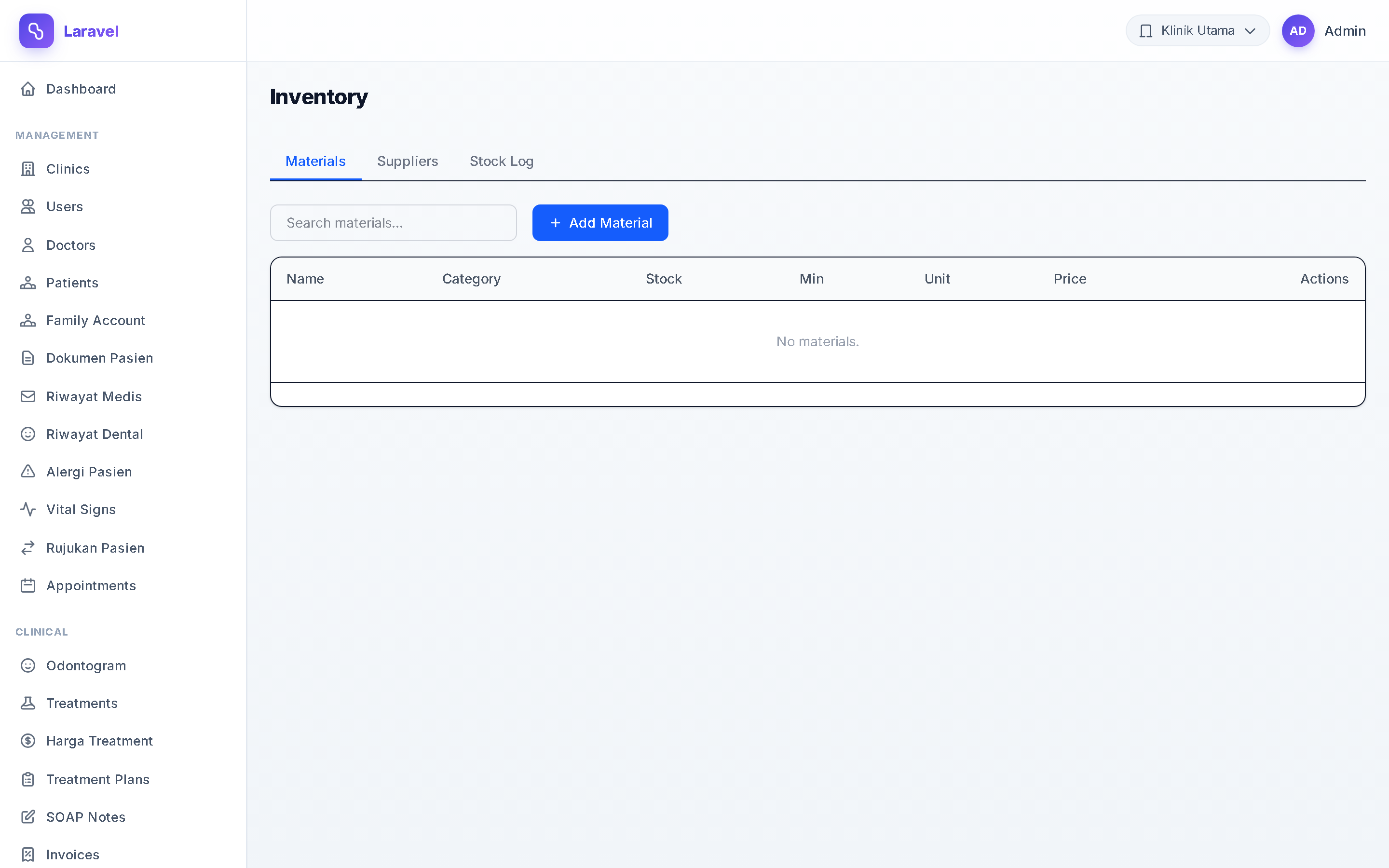1389x868 pixels.
Task: Click the Riwayat Medis envelope icon
Action: click(x=27, y=397)
